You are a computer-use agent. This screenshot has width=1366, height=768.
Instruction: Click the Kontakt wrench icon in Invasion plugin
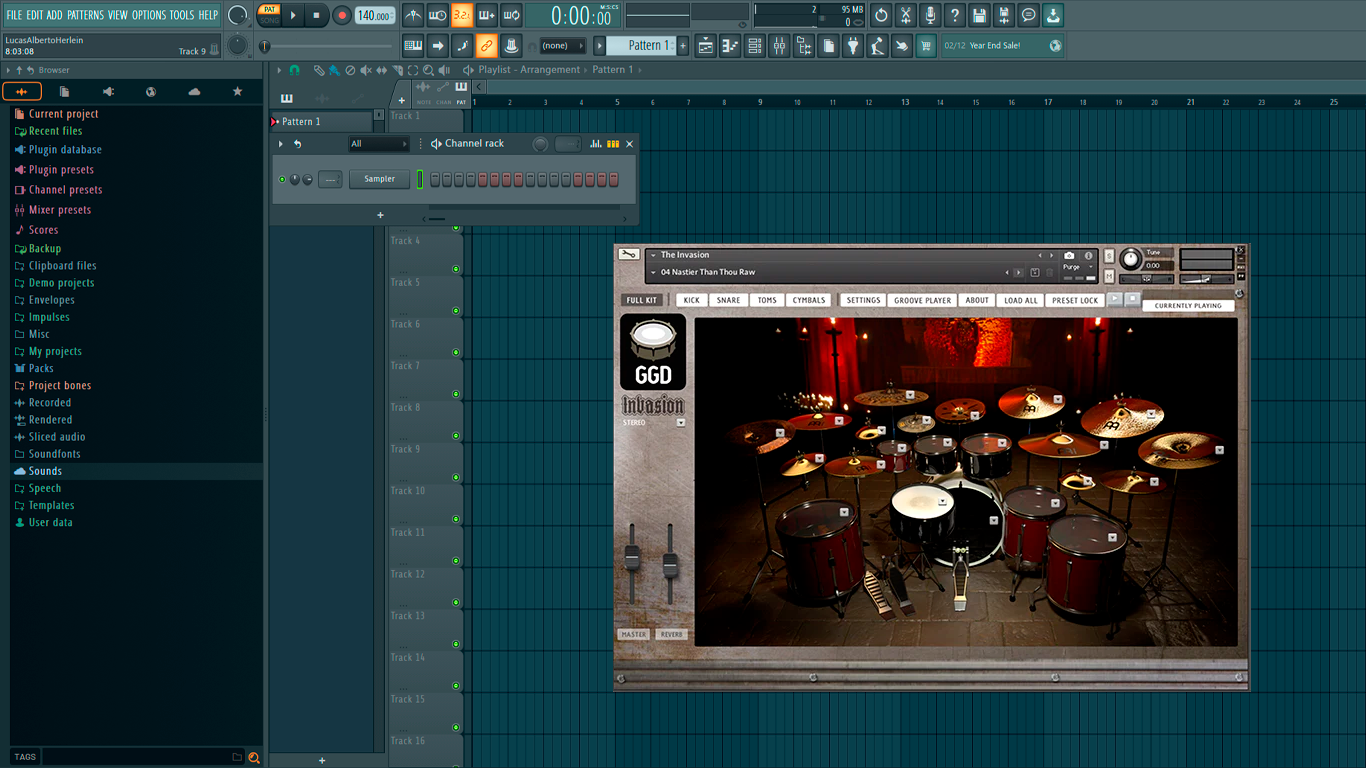[x=629, y=255]
